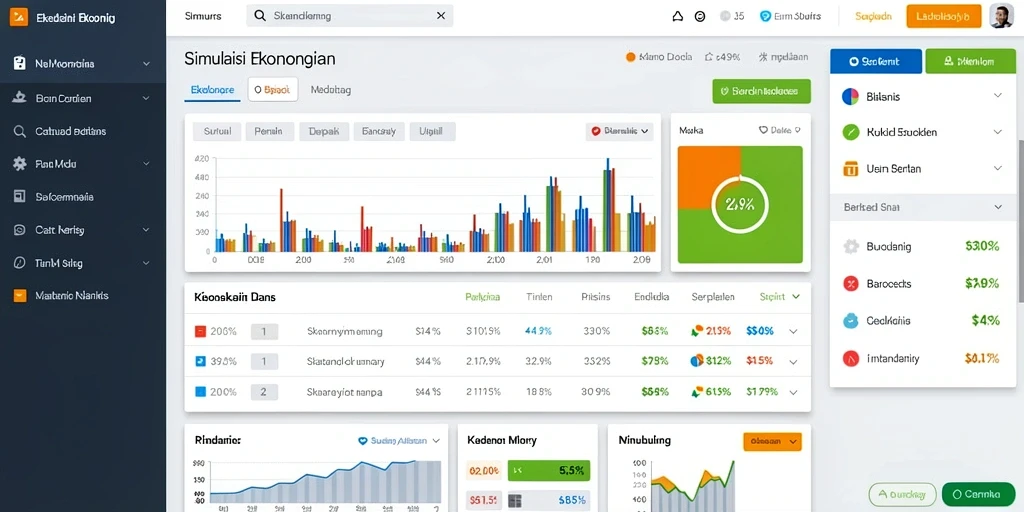Clear the search field with X

441,16
